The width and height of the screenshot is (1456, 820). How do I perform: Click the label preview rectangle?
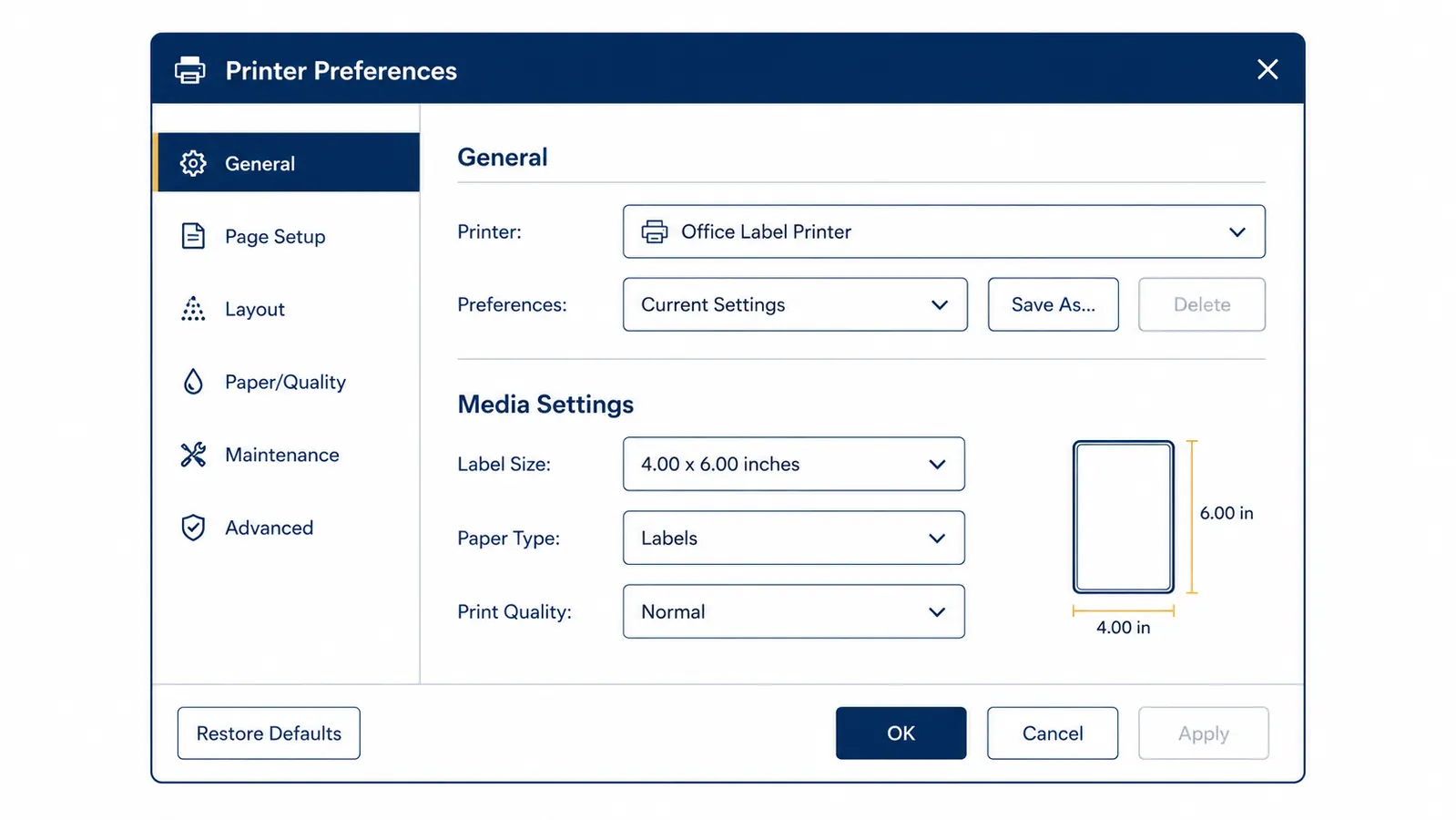tap(1124, 518)
